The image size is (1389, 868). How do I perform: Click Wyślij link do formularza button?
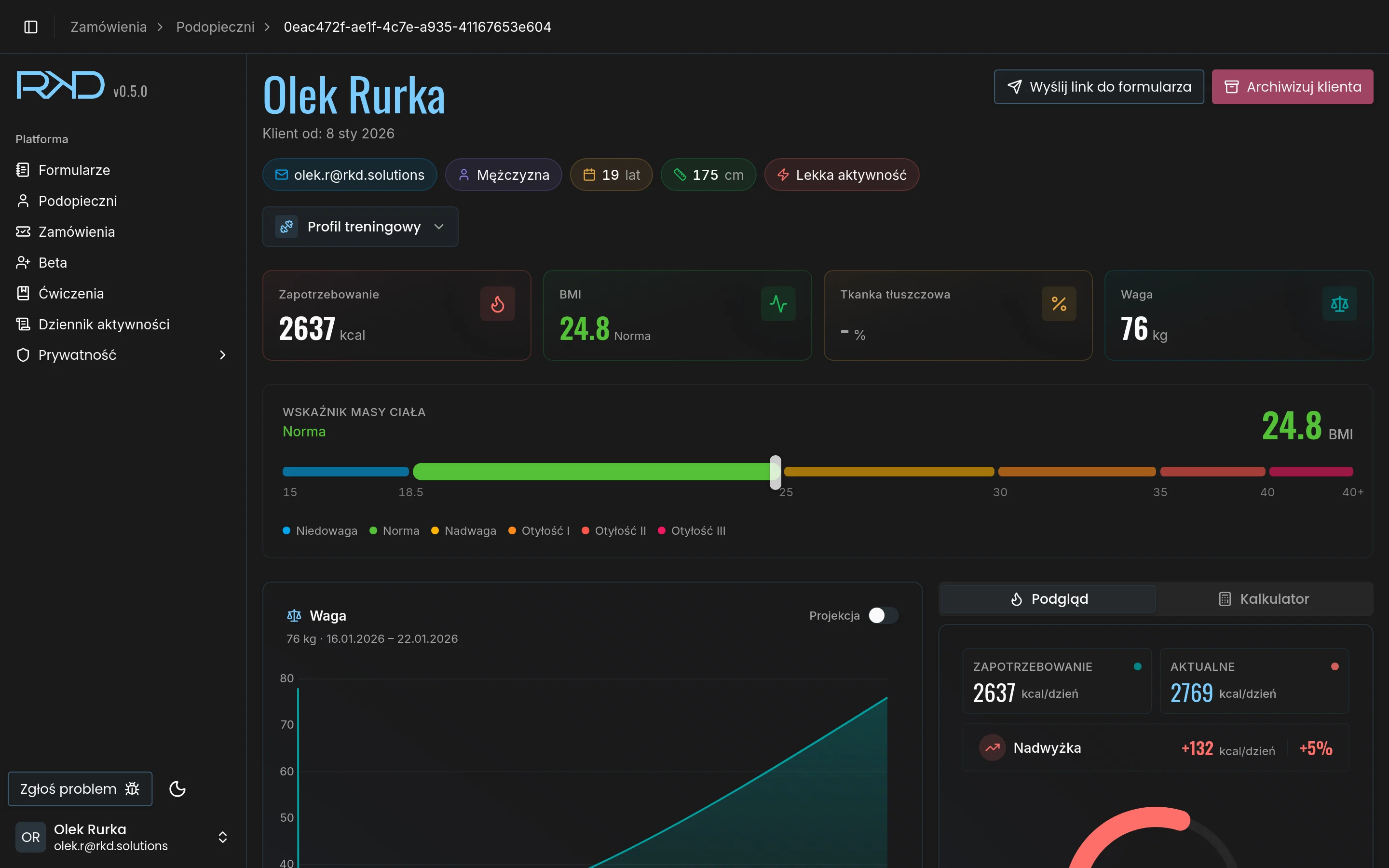pos(1099,87)
